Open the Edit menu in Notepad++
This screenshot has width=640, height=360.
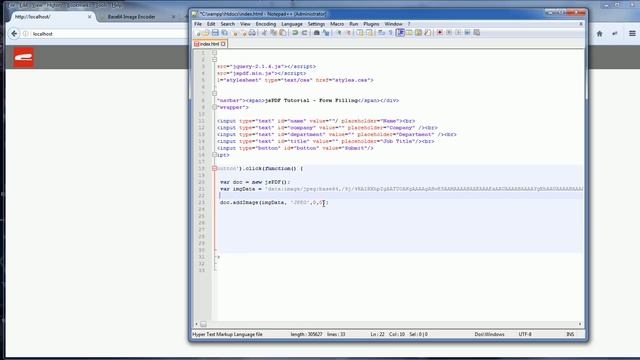(211, 24)
